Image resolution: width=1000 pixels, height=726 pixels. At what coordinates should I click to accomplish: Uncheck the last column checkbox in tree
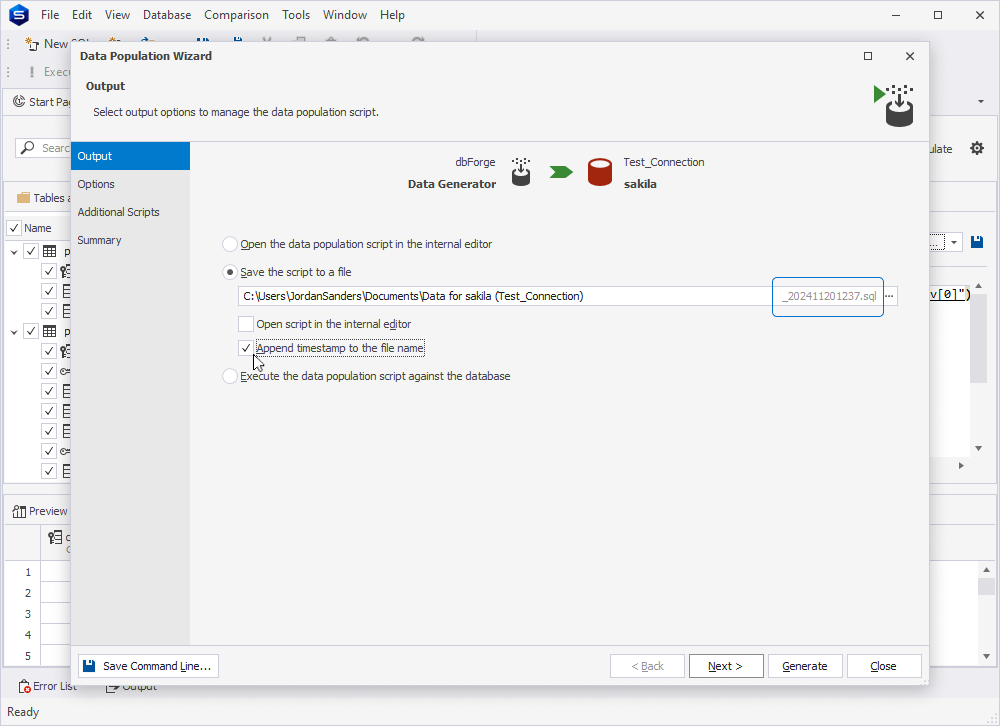49,471
